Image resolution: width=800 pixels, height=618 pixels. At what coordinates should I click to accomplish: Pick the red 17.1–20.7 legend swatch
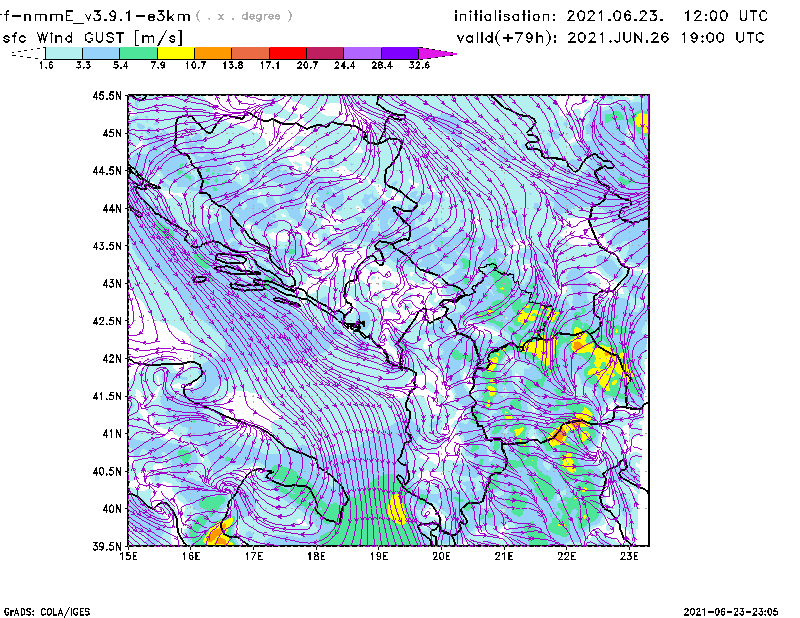tap(288, 53)
